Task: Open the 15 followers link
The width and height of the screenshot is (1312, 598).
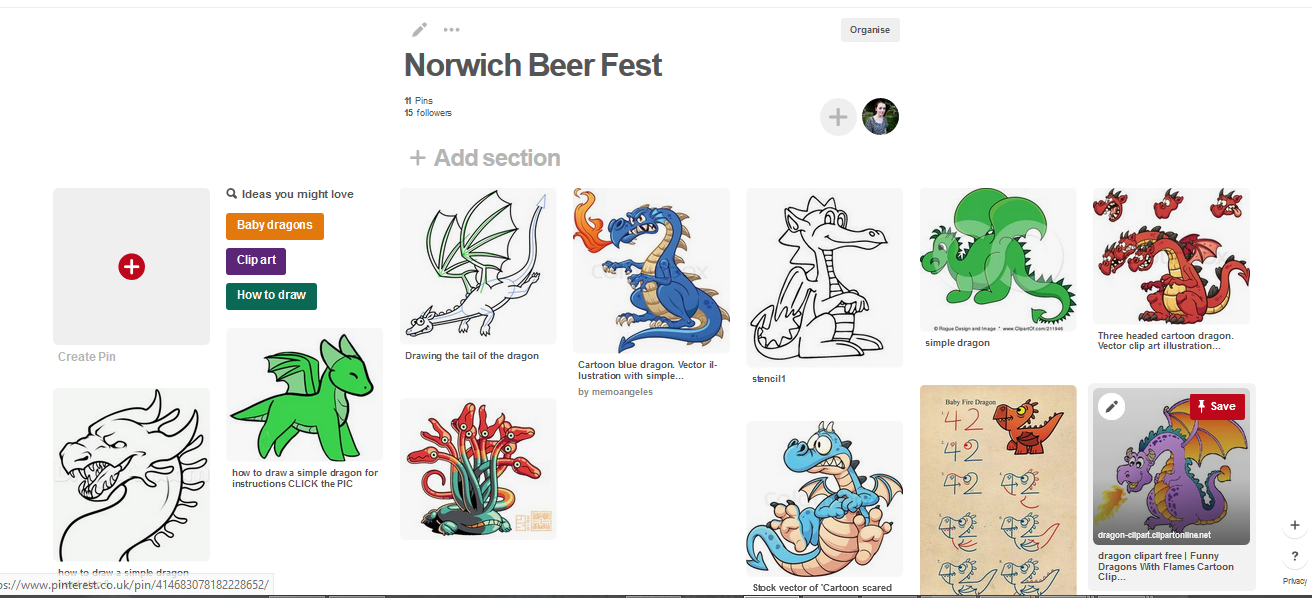Action: pos(428,113)
